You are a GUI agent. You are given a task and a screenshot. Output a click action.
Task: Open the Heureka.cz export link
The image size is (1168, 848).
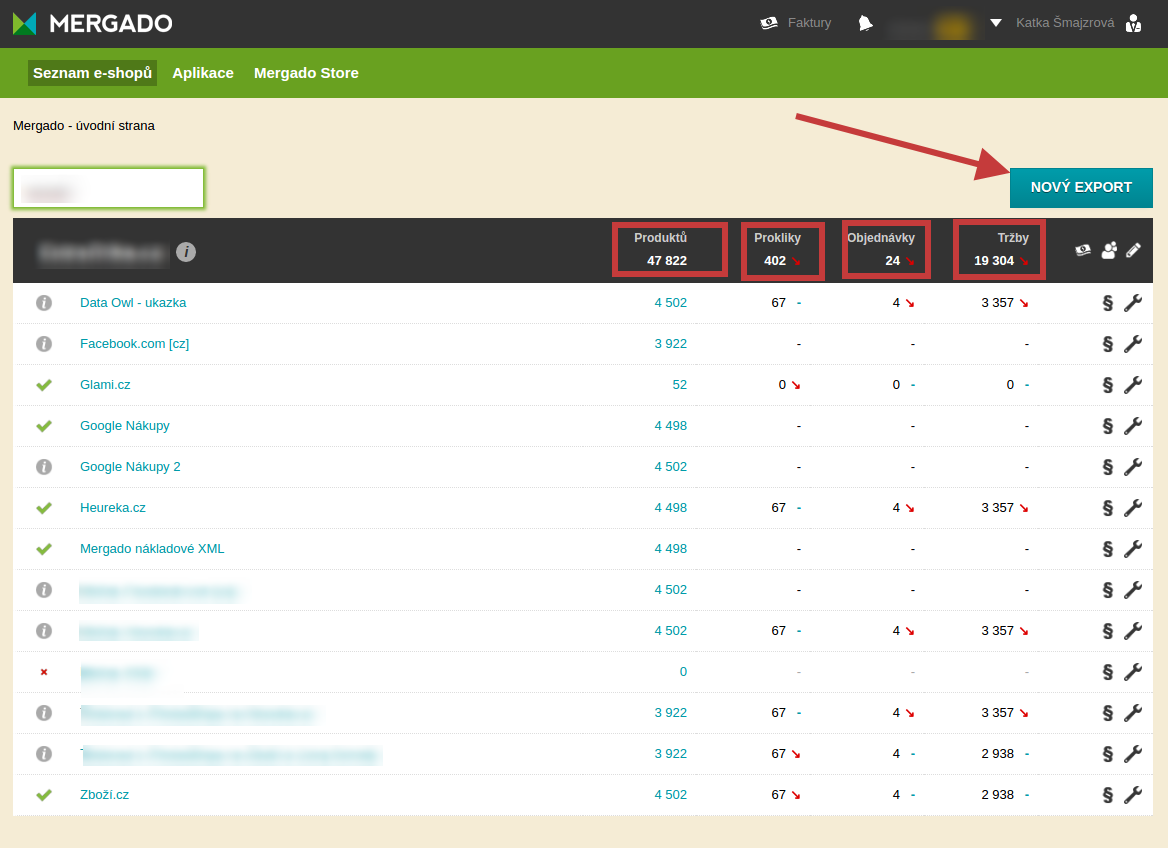[x=113, y=507]
